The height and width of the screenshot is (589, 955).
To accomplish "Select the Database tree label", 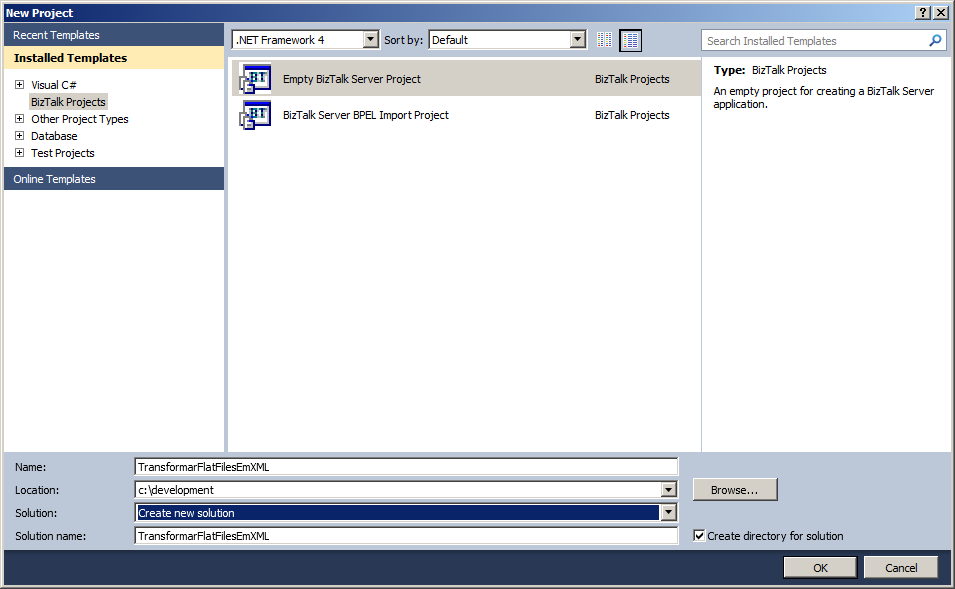I will (54, 136).
